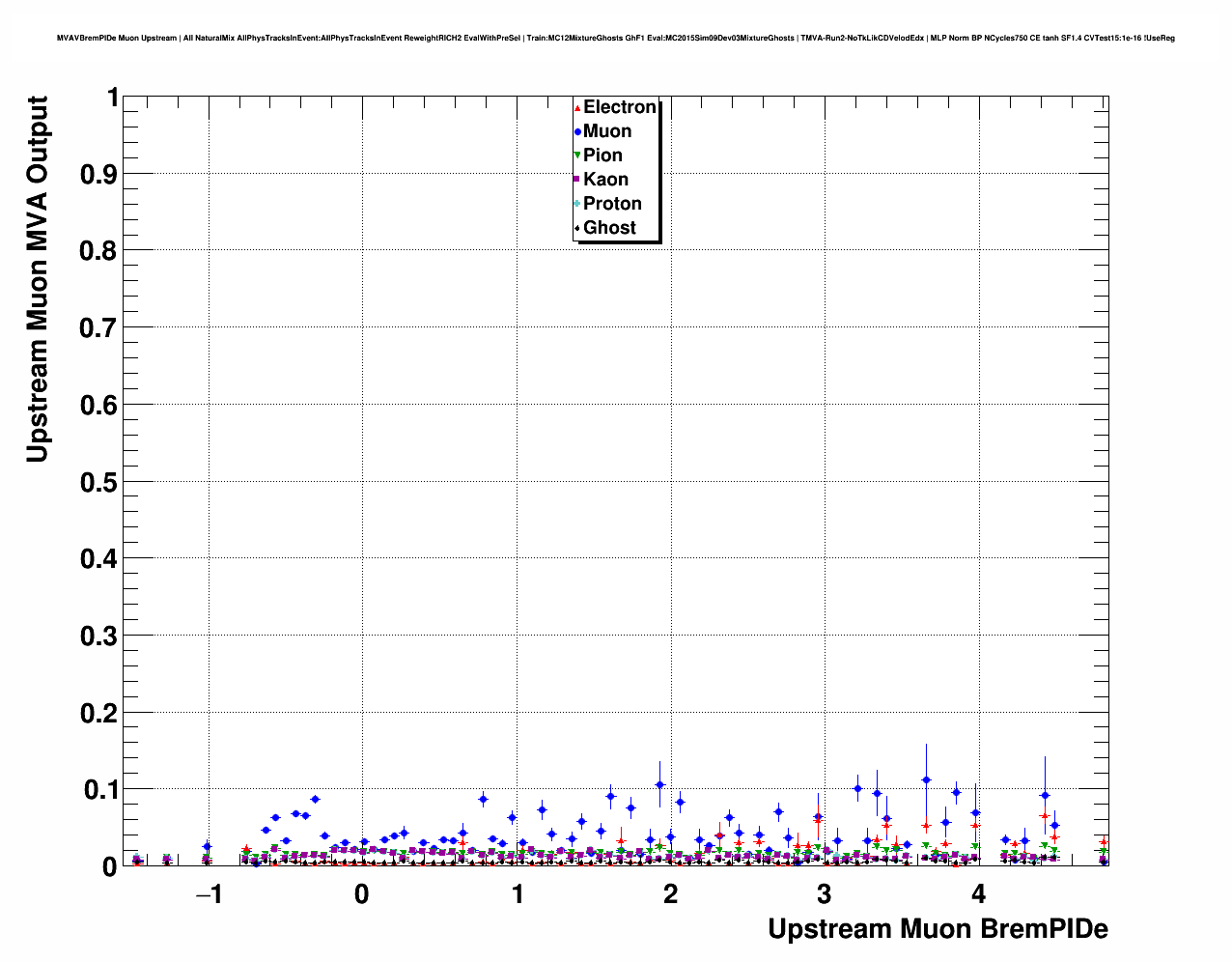Select the purple Kaon square legend marker
Image resolution: width=1232 pixels, height=962 pixels.
tap(577, 180)
